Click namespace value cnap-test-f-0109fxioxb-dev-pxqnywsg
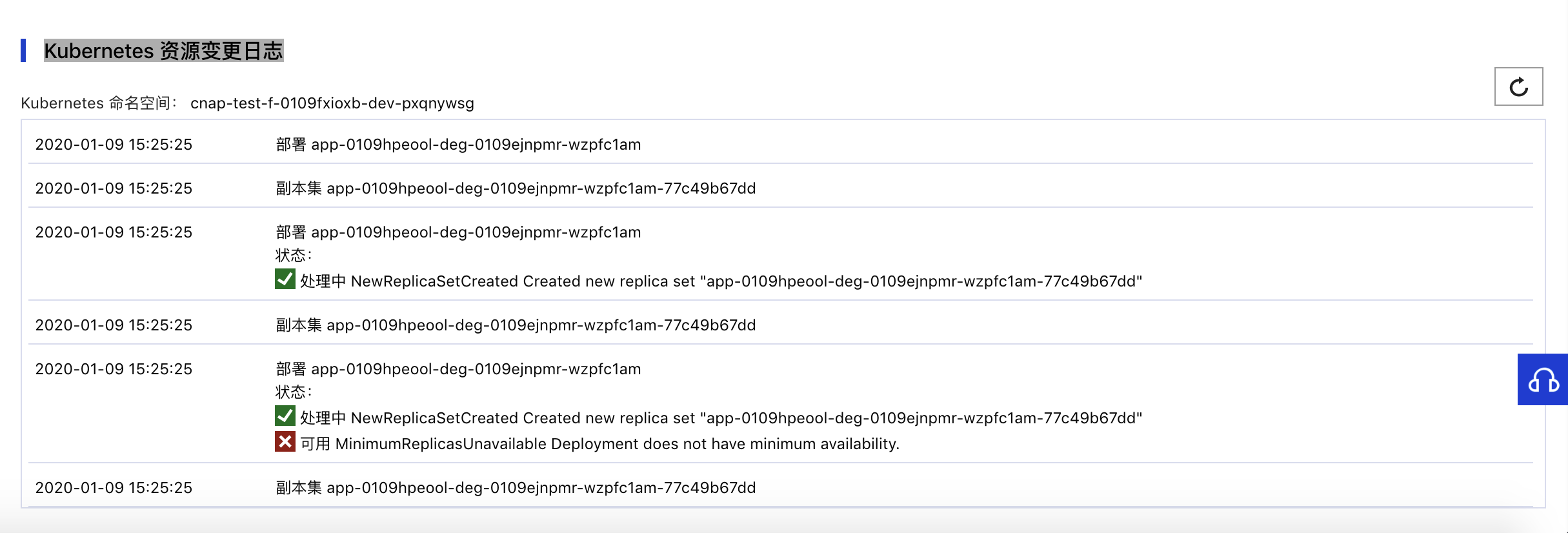This screenshot has width=1568, height=533. coord(332,103)
